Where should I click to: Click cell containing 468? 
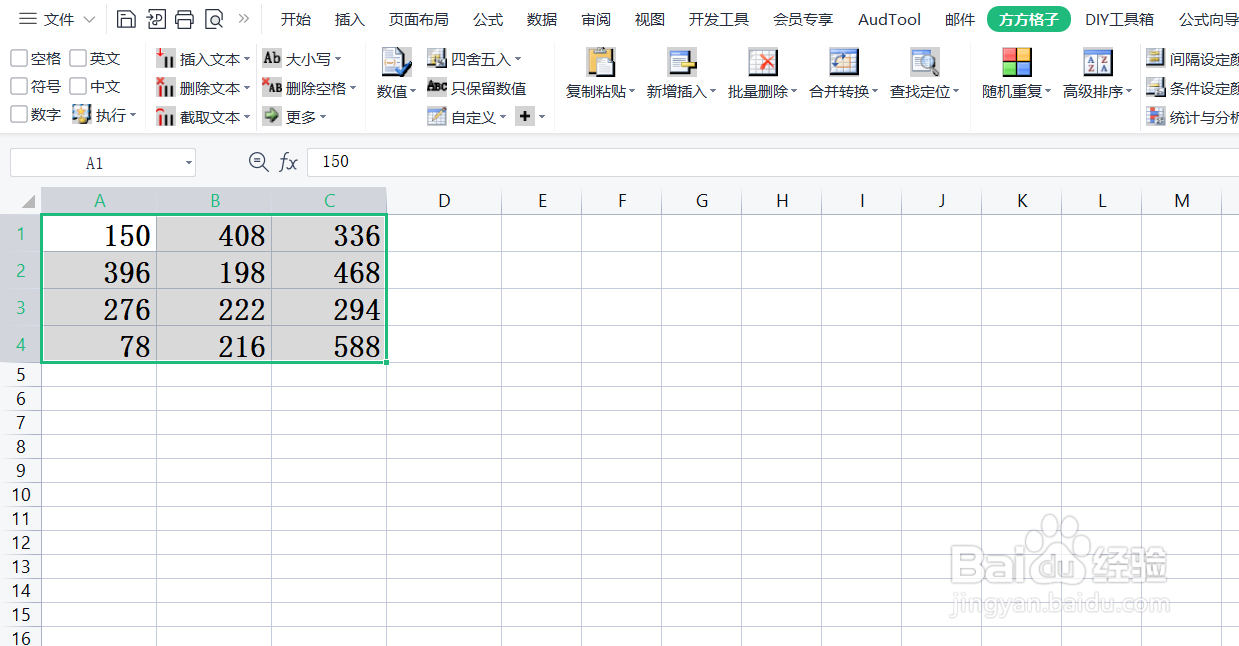coord(329,271)
